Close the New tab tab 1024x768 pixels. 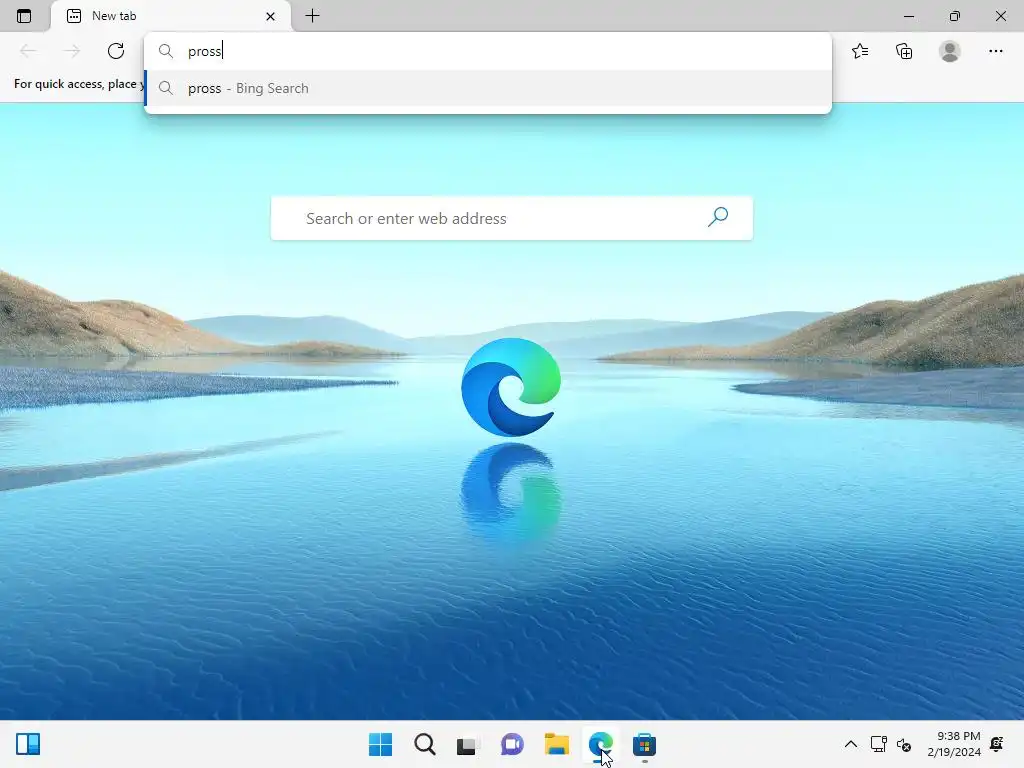click(x=270, y=16)
